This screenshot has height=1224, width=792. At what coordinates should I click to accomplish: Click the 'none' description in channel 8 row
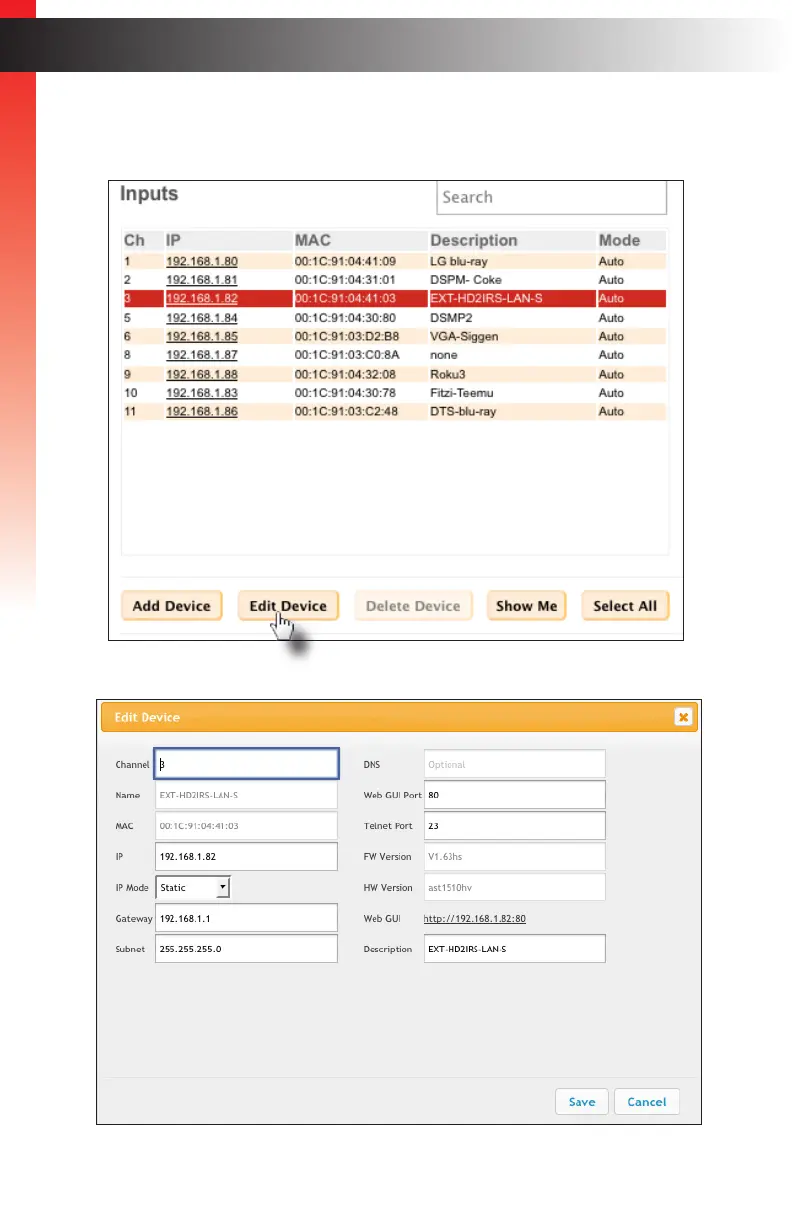pos(444,355)
